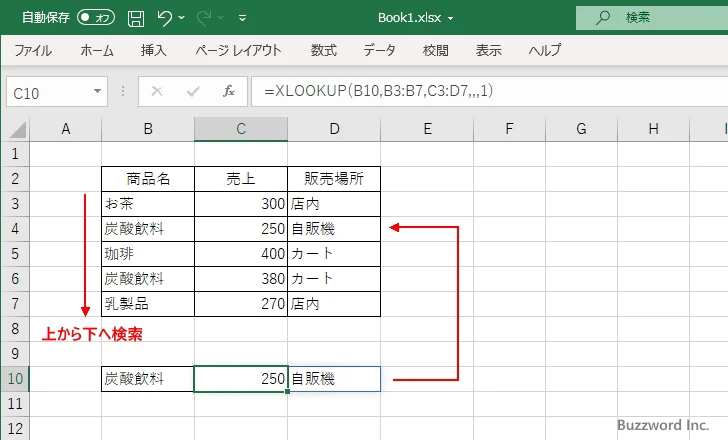Viewport: 728px width, 440px height.
Task: Click cell 自販機 in row 4
Action: pos(334,229)
